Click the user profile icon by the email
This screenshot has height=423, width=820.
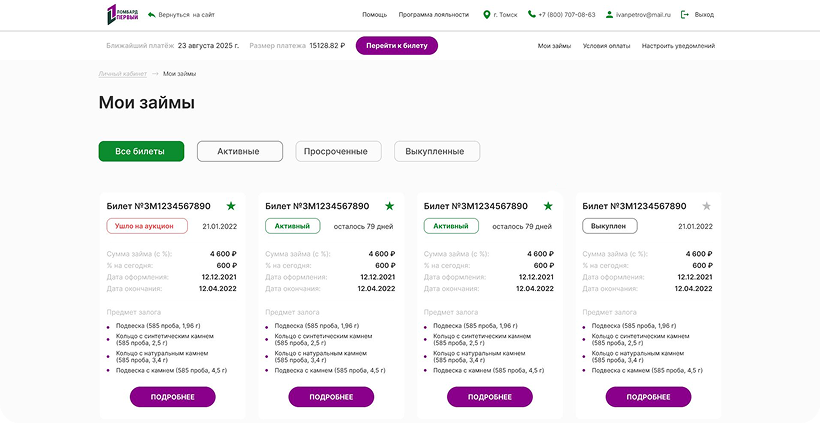tap(608, 15)
